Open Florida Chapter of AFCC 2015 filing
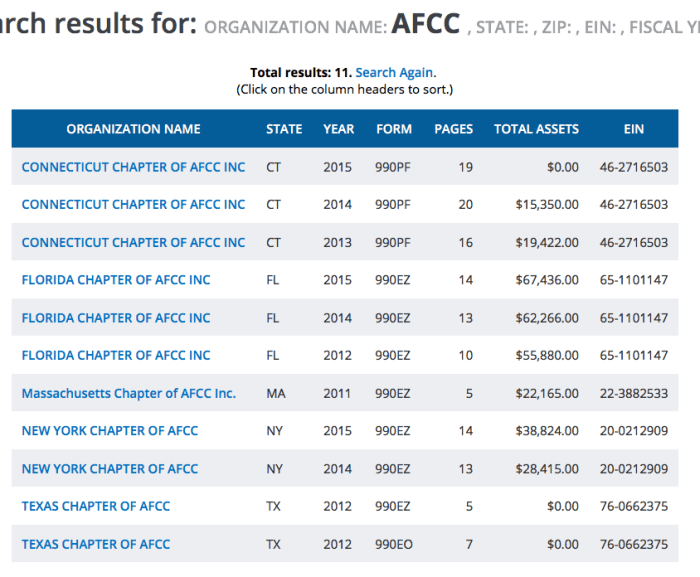700x577 pixels. pyautogui.click(x=116, y=280)
